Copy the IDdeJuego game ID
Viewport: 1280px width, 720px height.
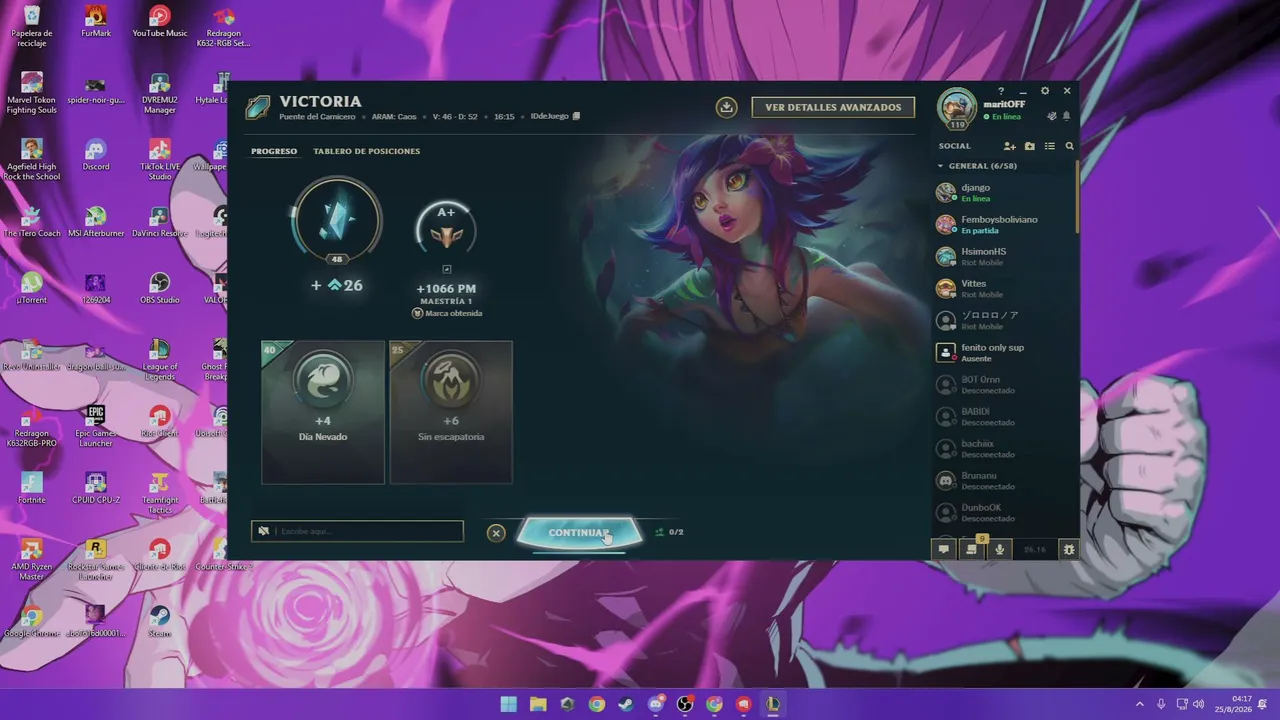(576, 116)
